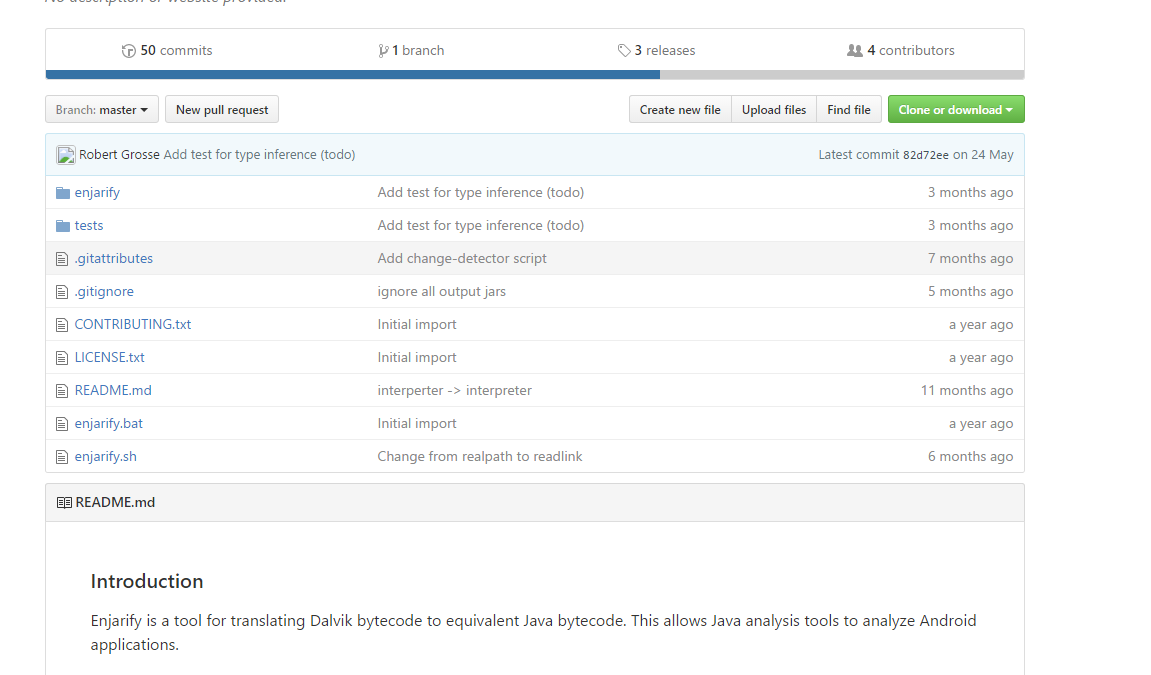The width and height of the screenshot is (1151, 675).
Task: Click the releases tag icon
Action: click(624, 51)
